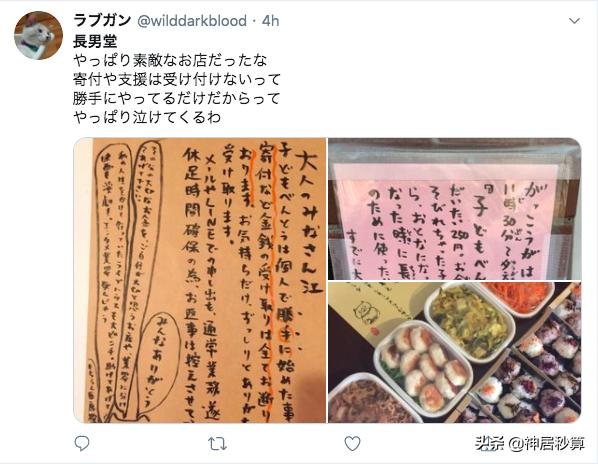
Task: Click the shredded carrot container in photo
Action: point(519,296)
